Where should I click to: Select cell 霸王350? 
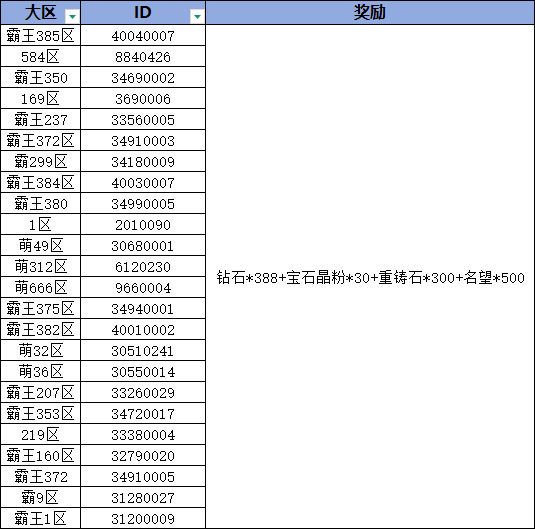coord(41,77)
